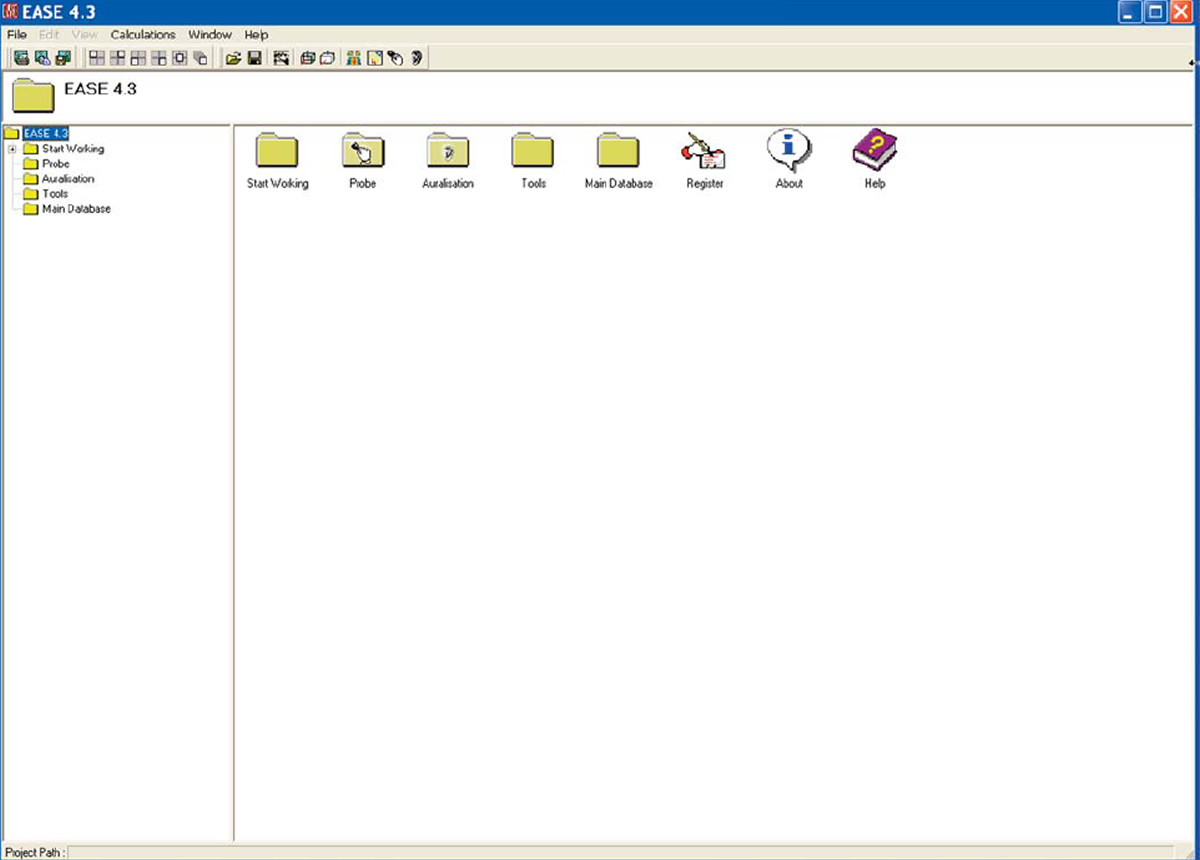Click the EASE application icon in title bar
This screenshot has height=860, width=1200.
11,12
